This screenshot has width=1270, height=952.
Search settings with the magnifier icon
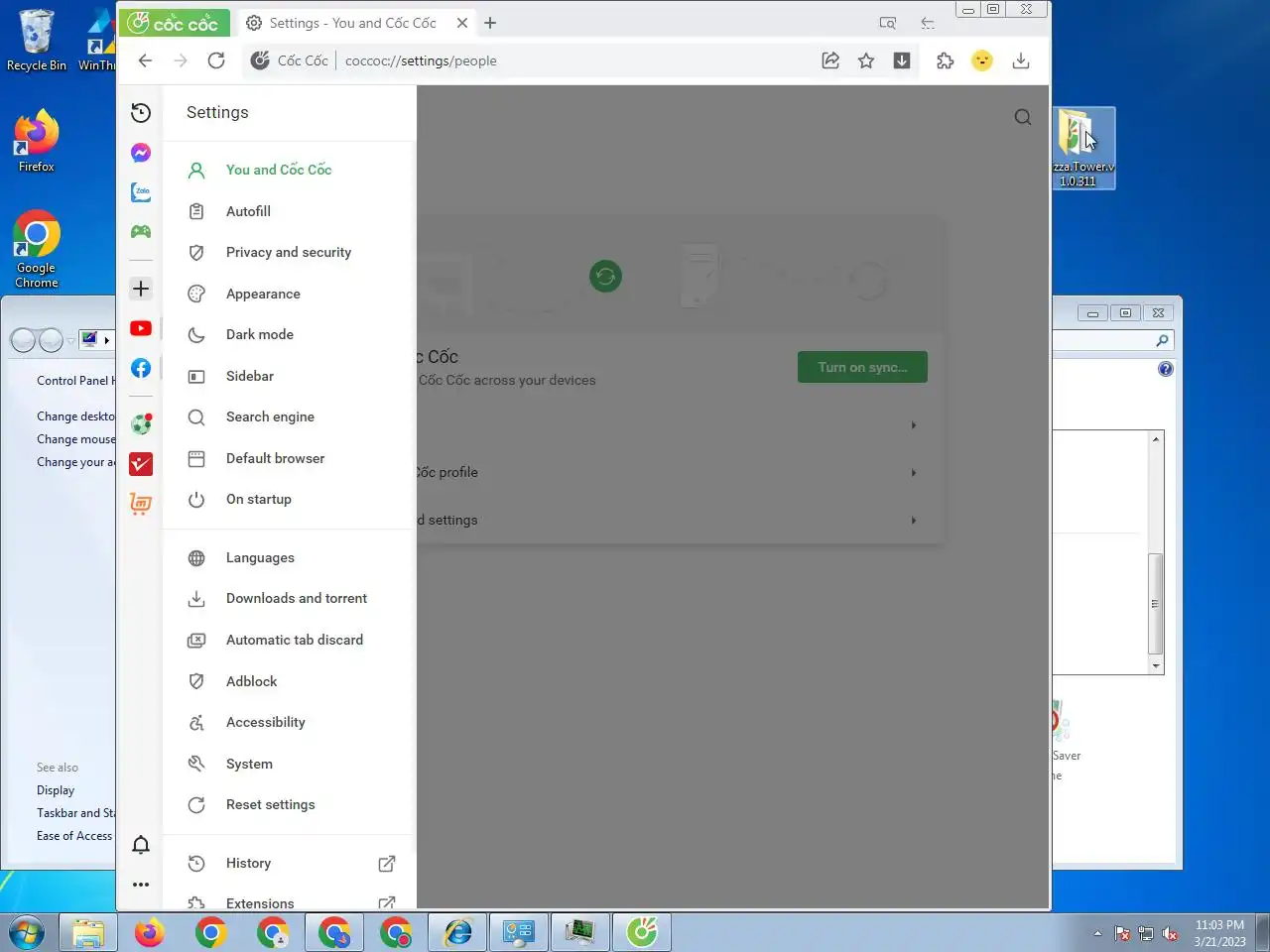(1023, 117)
